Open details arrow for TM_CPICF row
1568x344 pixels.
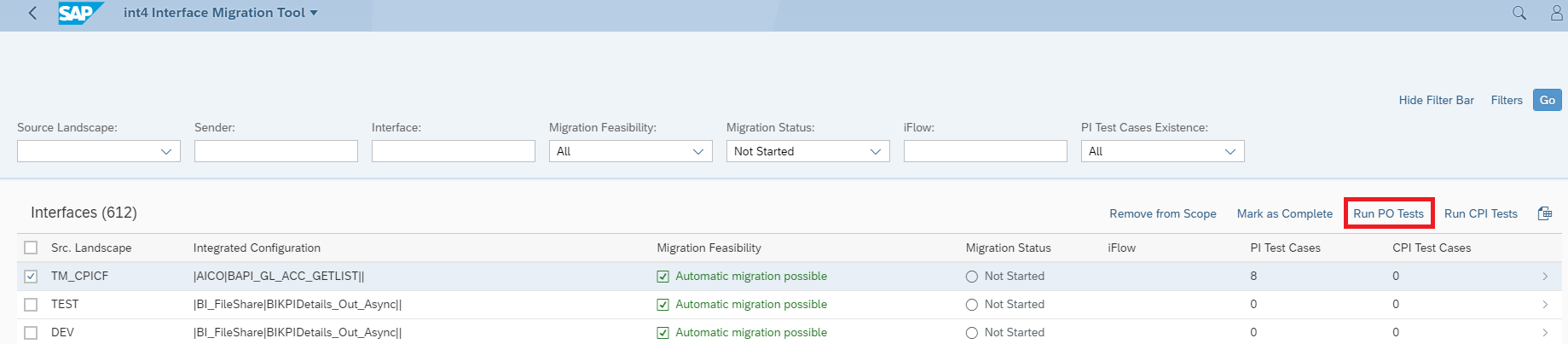[1544, 277]
